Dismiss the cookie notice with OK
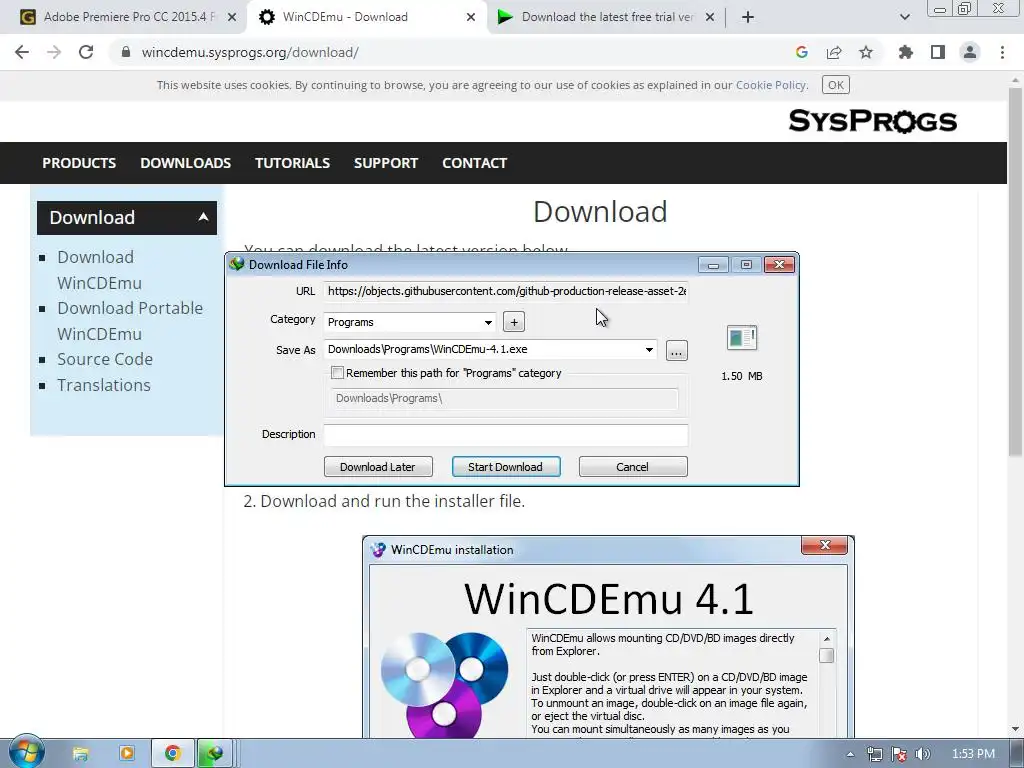The width and height of the screenshot is (1024, 768). click(x=836, y=85)
